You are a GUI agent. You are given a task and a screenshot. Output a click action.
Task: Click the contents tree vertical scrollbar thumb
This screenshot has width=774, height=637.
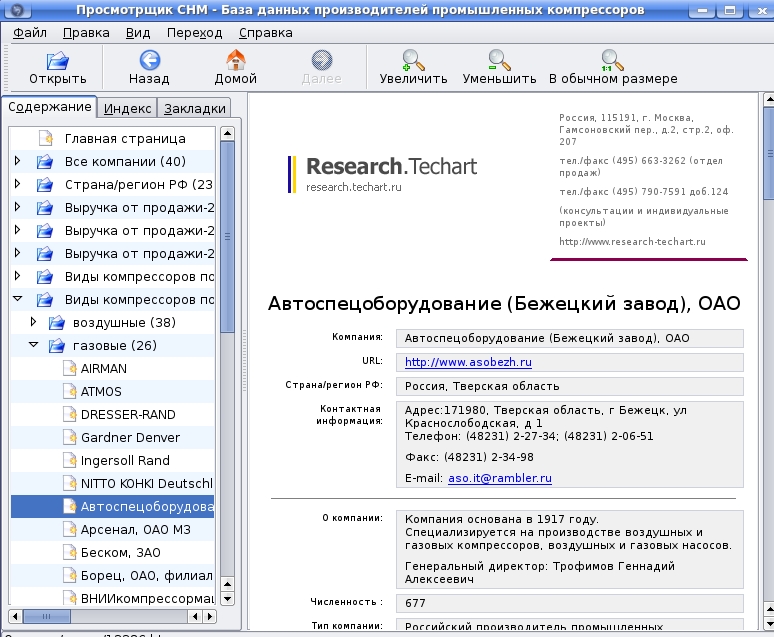[x=227, y=237]
